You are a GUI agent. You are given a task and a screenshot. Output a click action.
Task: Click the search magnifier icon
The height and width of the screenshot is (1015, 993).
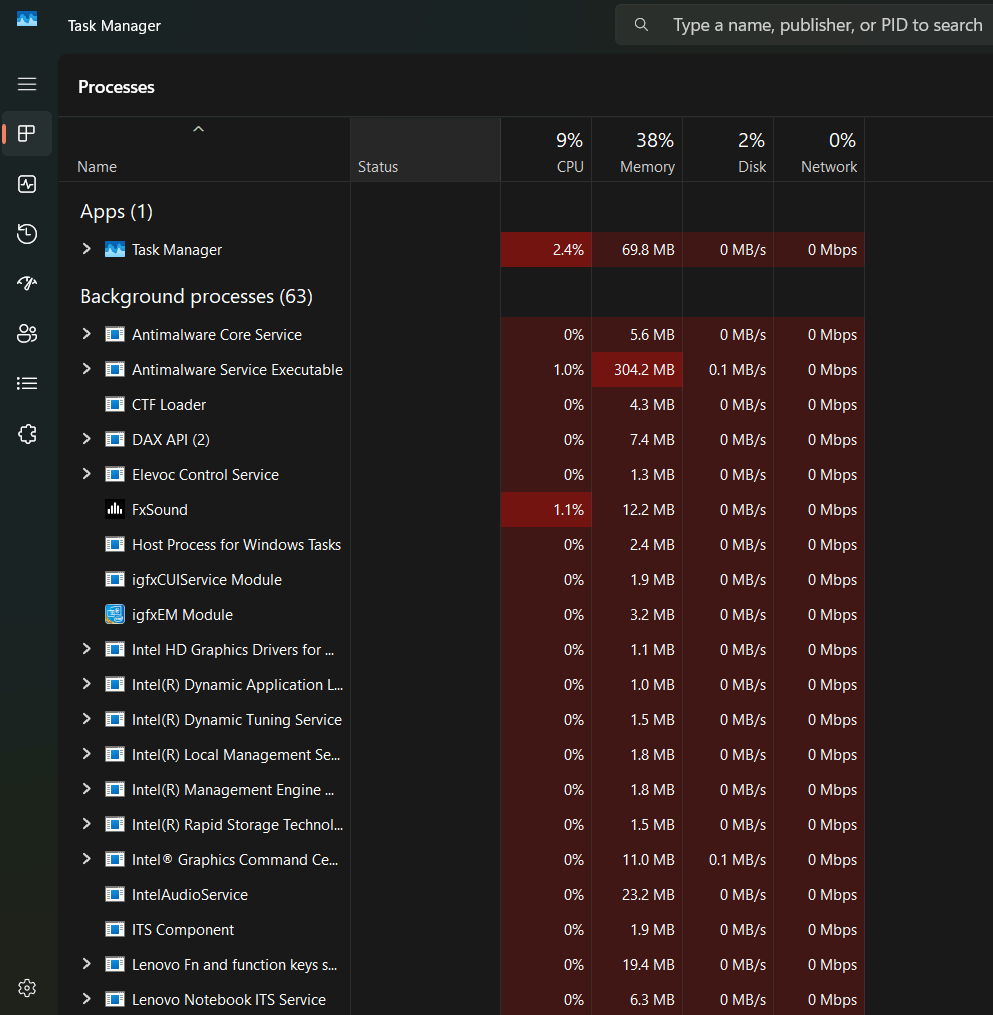pyautogui.click(x=641, y=25)
